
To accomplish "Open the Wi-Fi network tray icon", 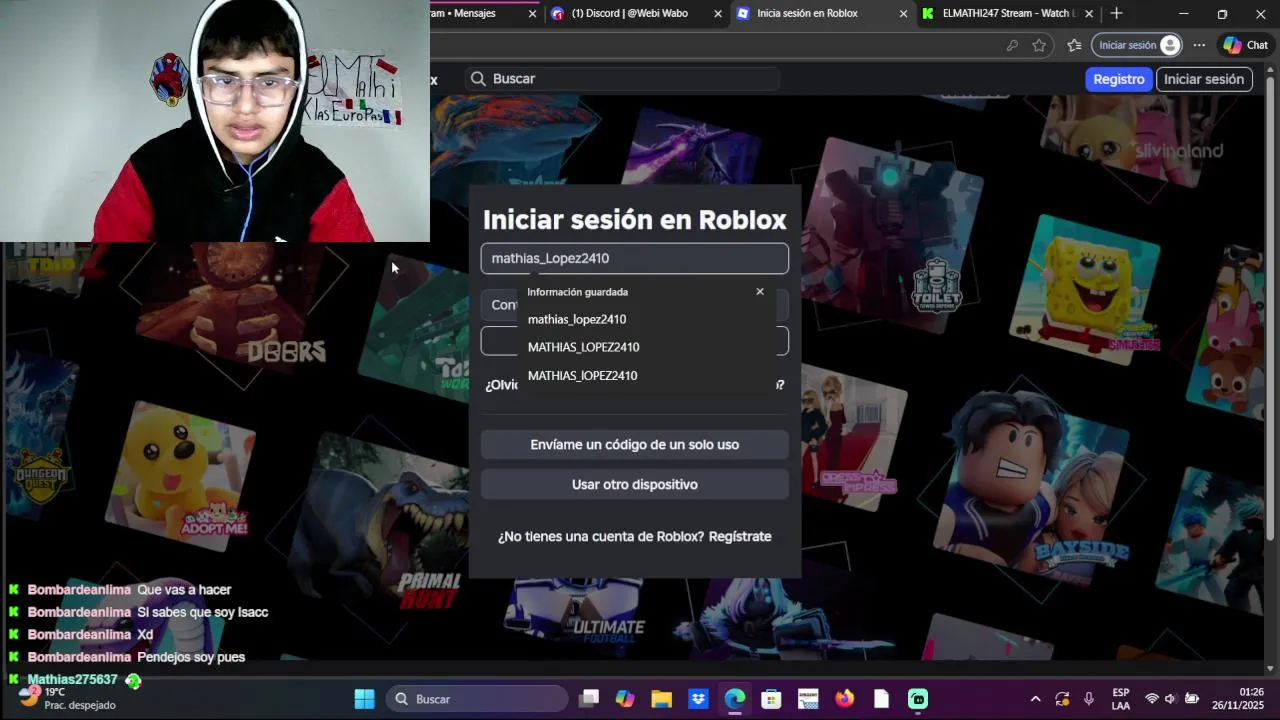I will [1152, 699].
